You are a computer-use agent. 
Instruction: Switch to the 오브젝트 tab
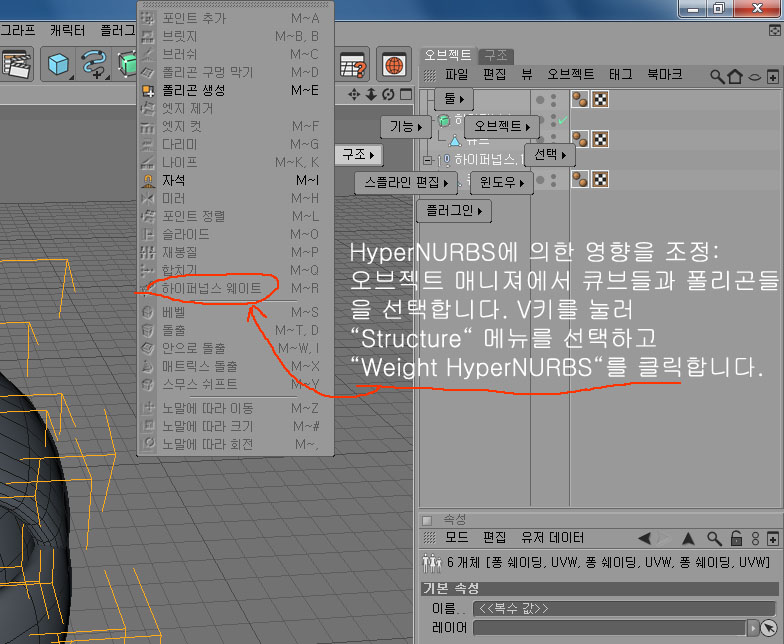448,54
